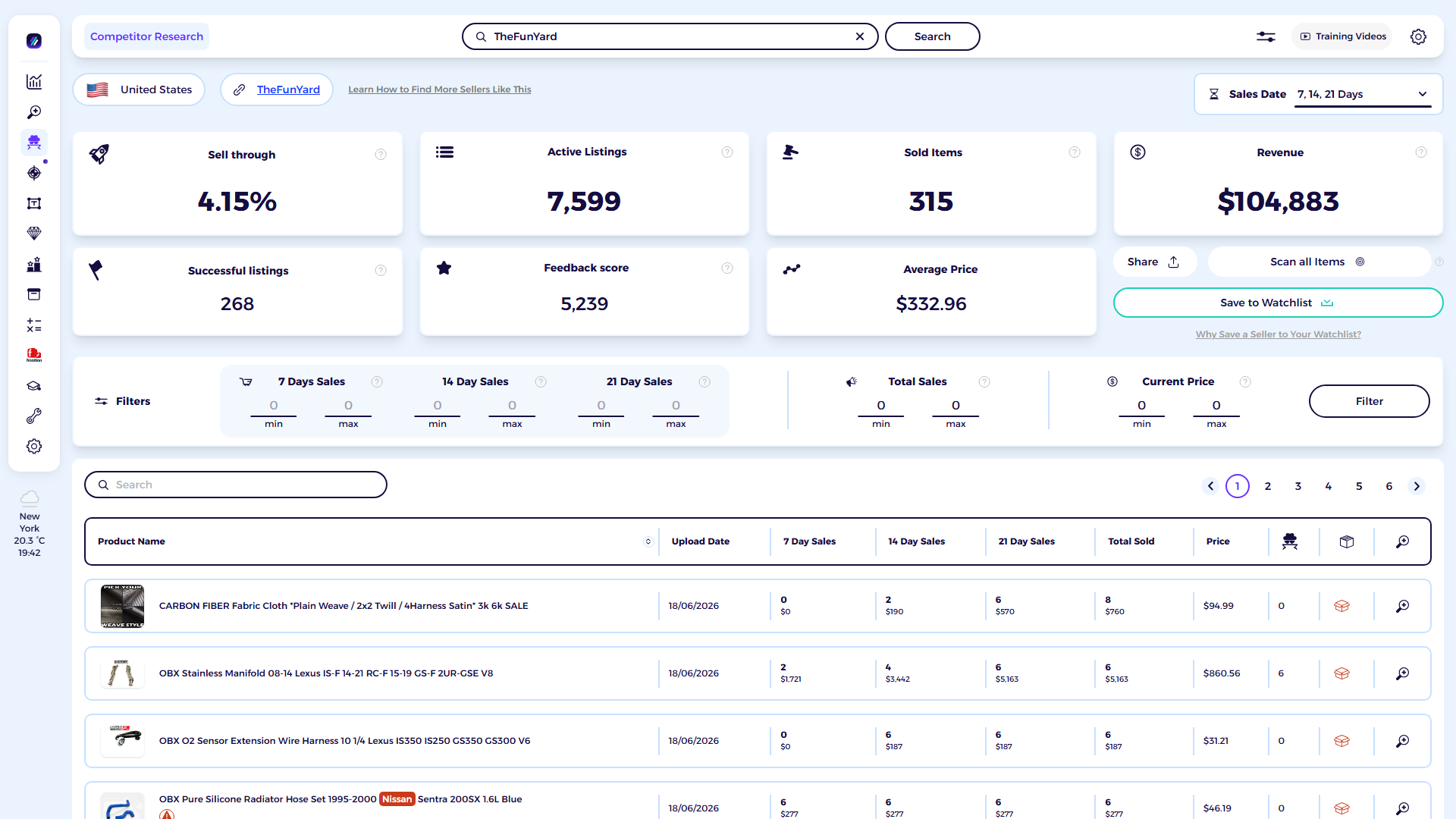Go to next results page arrow
The width and height of the screenshot is (1456, 819).
pyautogui.click(x=1417, y=486)
